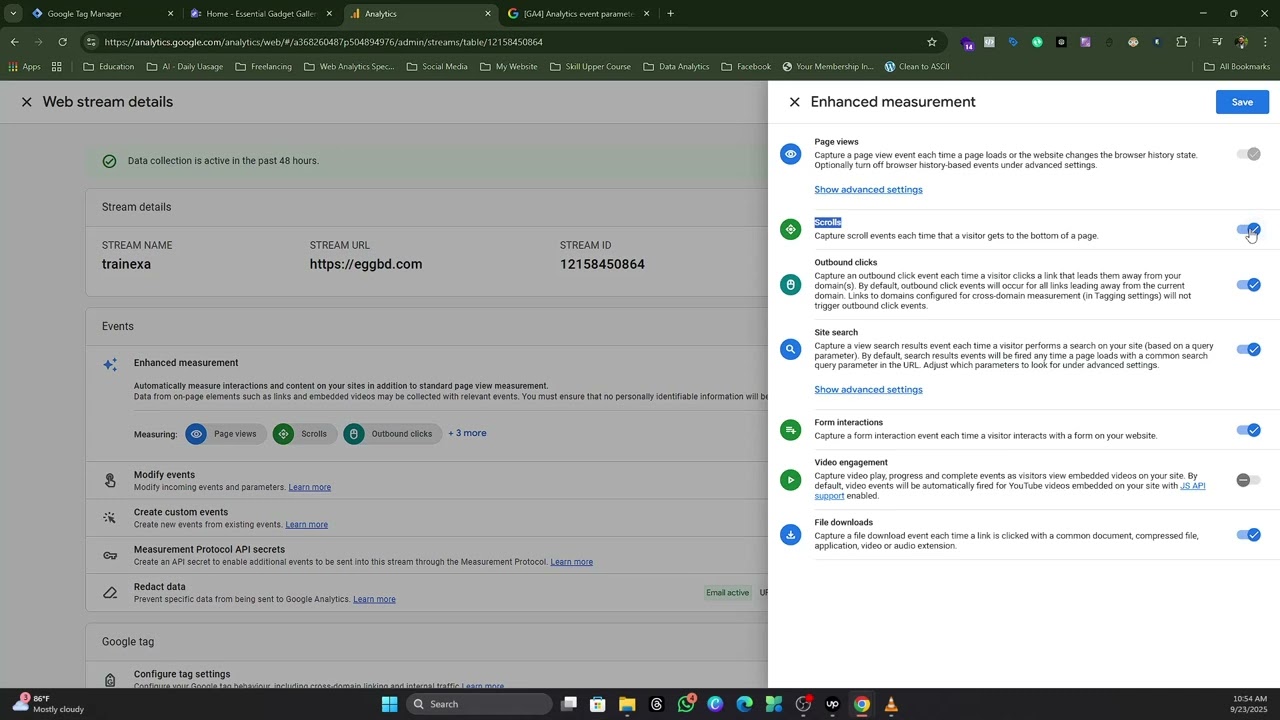Open the Upwork taskbar icon
The width and height of the screenshot is (1280, 720).
point(832,704)
